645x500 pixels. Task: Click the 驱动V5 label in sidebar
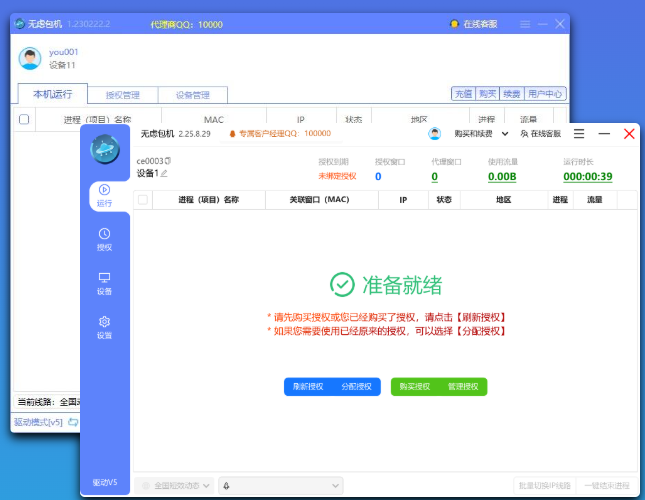105,482
